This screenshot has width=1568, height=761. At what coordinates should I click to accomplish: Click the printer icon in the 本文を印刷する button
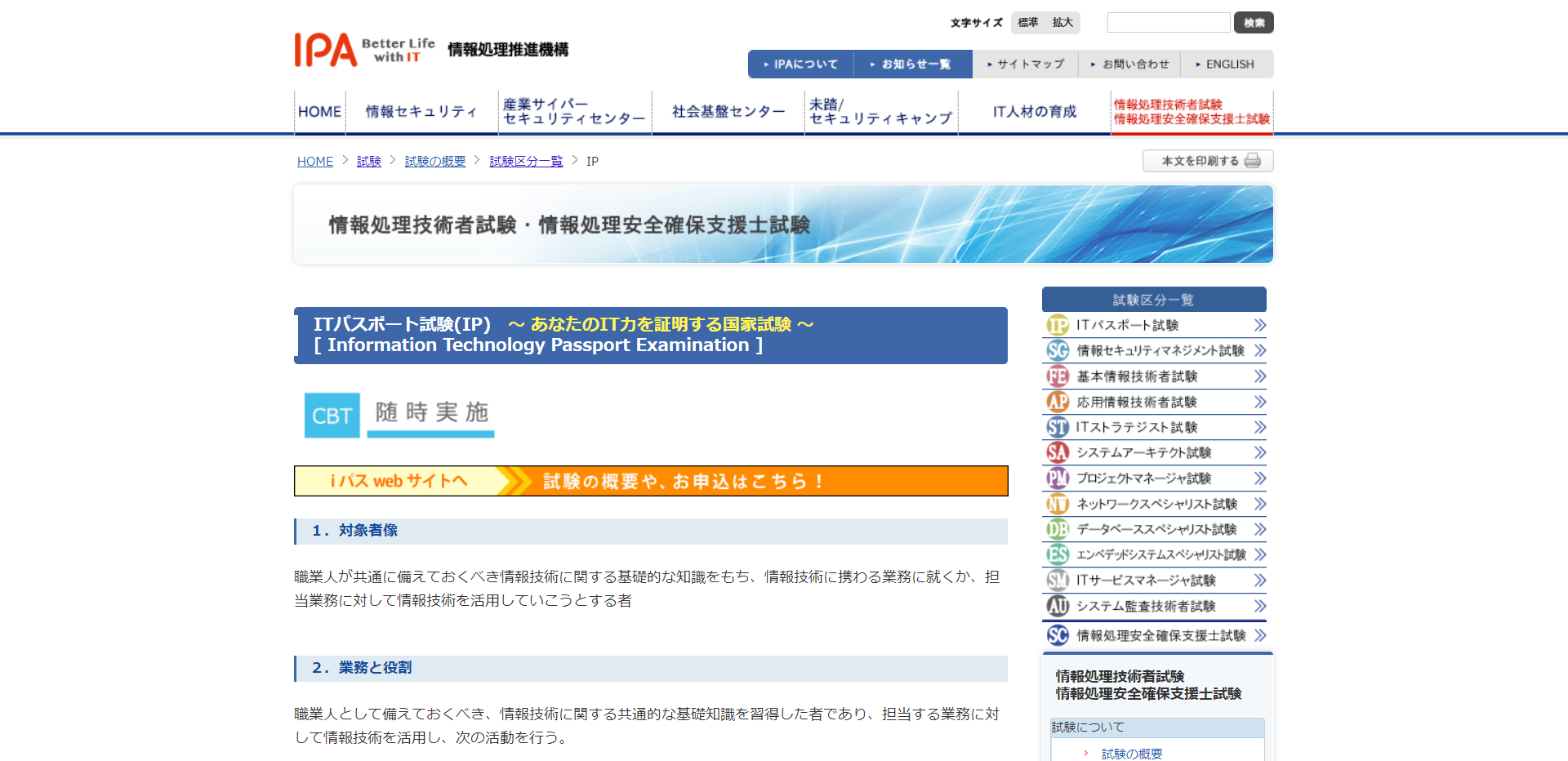click(x=1253, y=161)
